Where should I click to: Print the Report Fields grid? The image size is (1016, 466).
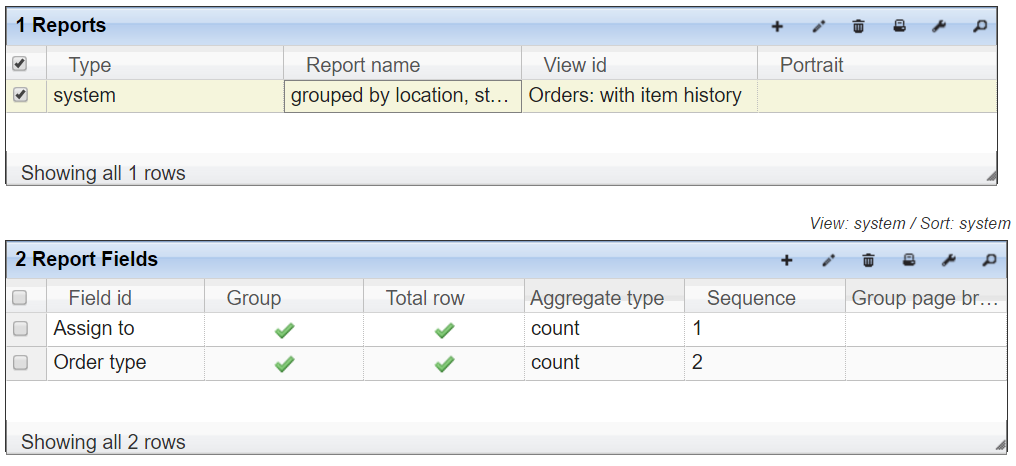coord(908,261)
